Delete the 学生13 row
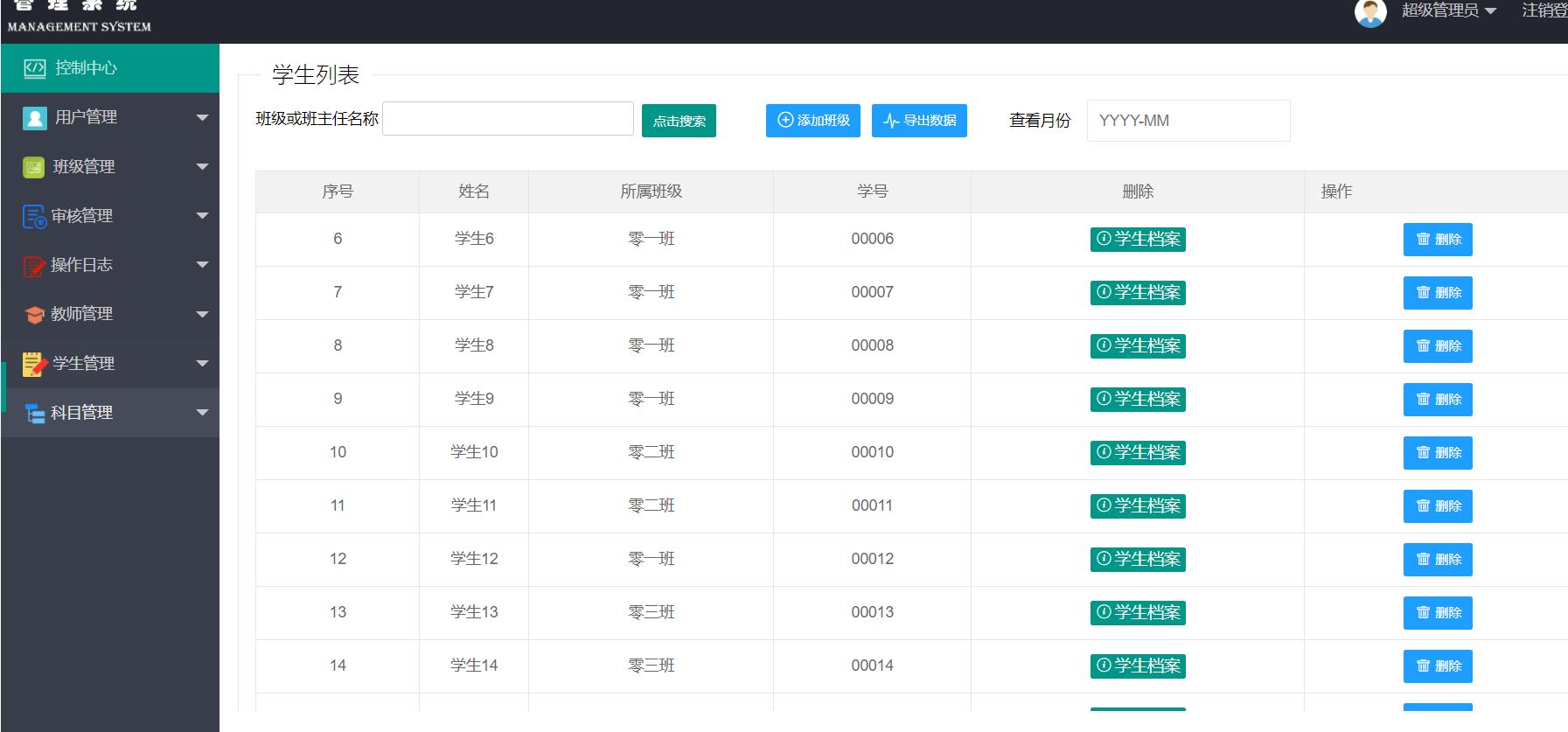The height and width of the screenshot is (732, 1568). tap(1438, 613)
